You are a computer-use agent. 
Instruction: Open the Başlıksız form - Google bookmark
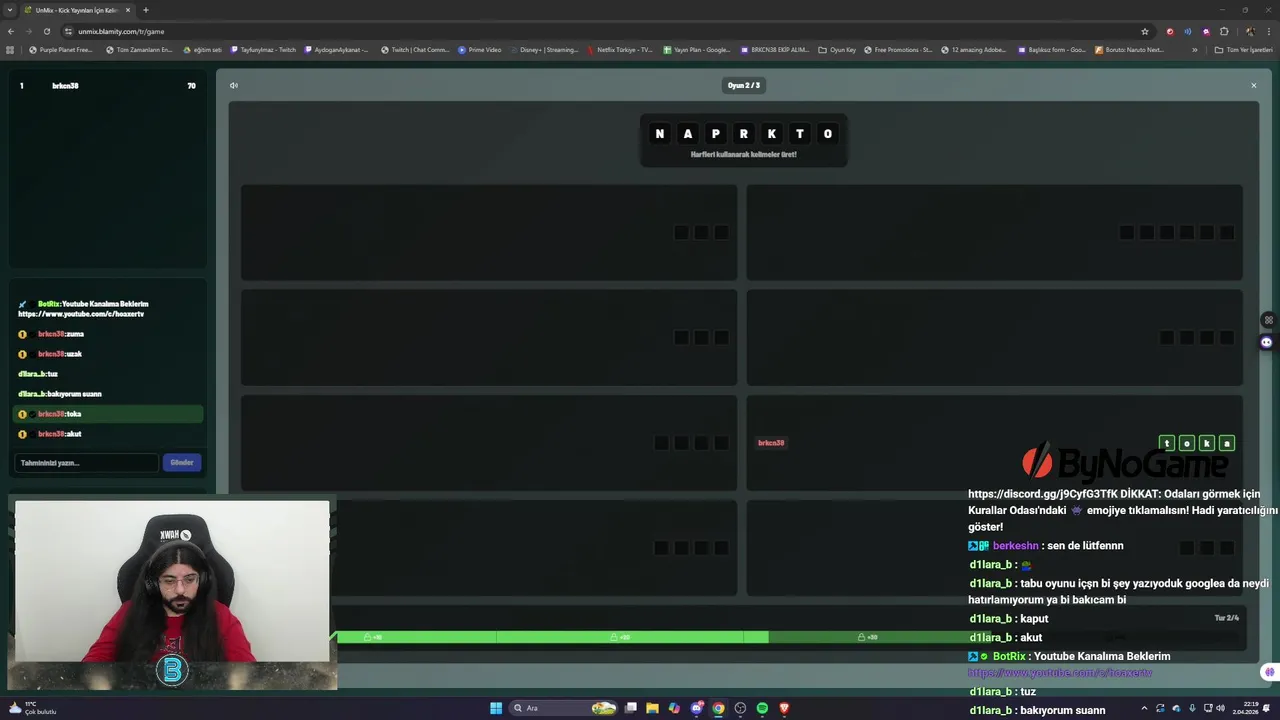(1051, 49)
